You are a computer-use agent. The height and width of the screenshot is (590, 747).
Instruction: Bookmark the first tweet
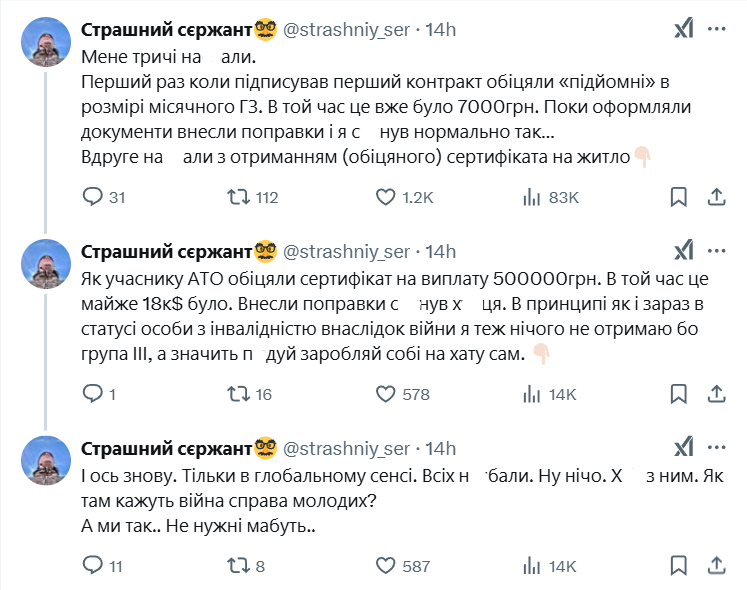click(x=678, y=197)
